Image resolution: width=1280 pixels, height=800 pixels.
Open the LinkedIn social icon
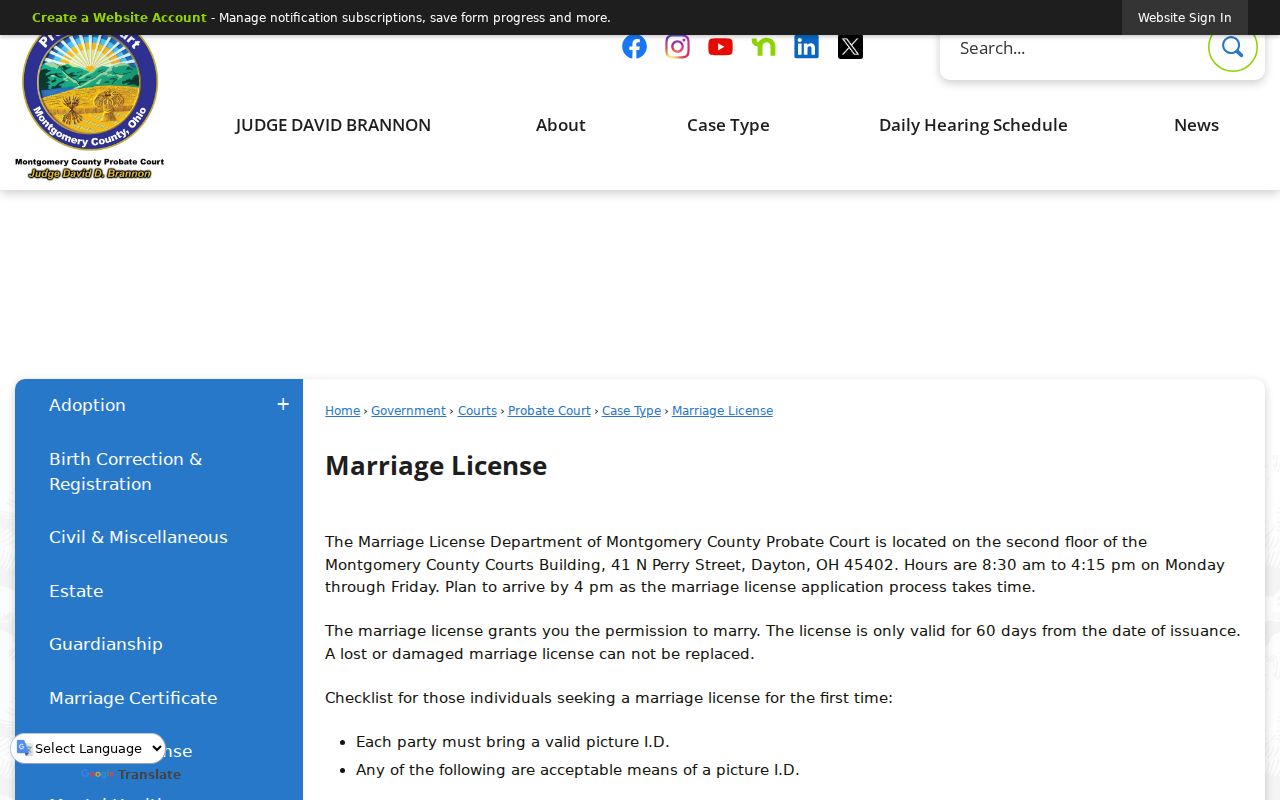[806, 47]
